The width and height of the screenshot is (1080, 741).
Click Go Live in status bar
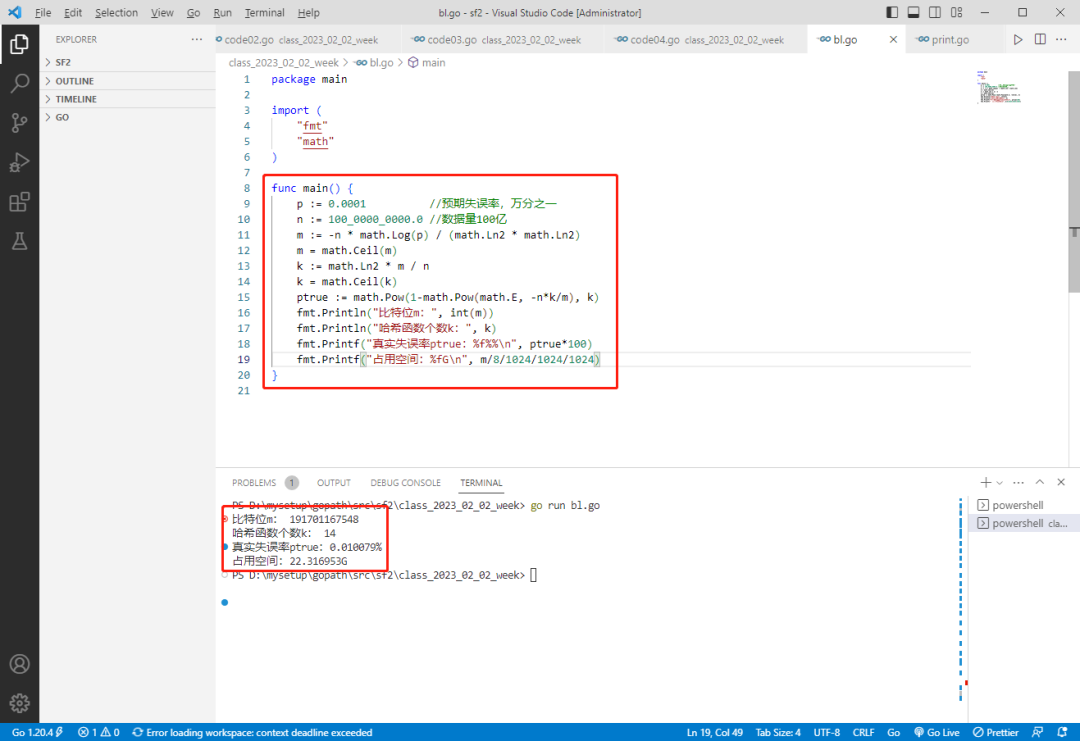(937, 732)
